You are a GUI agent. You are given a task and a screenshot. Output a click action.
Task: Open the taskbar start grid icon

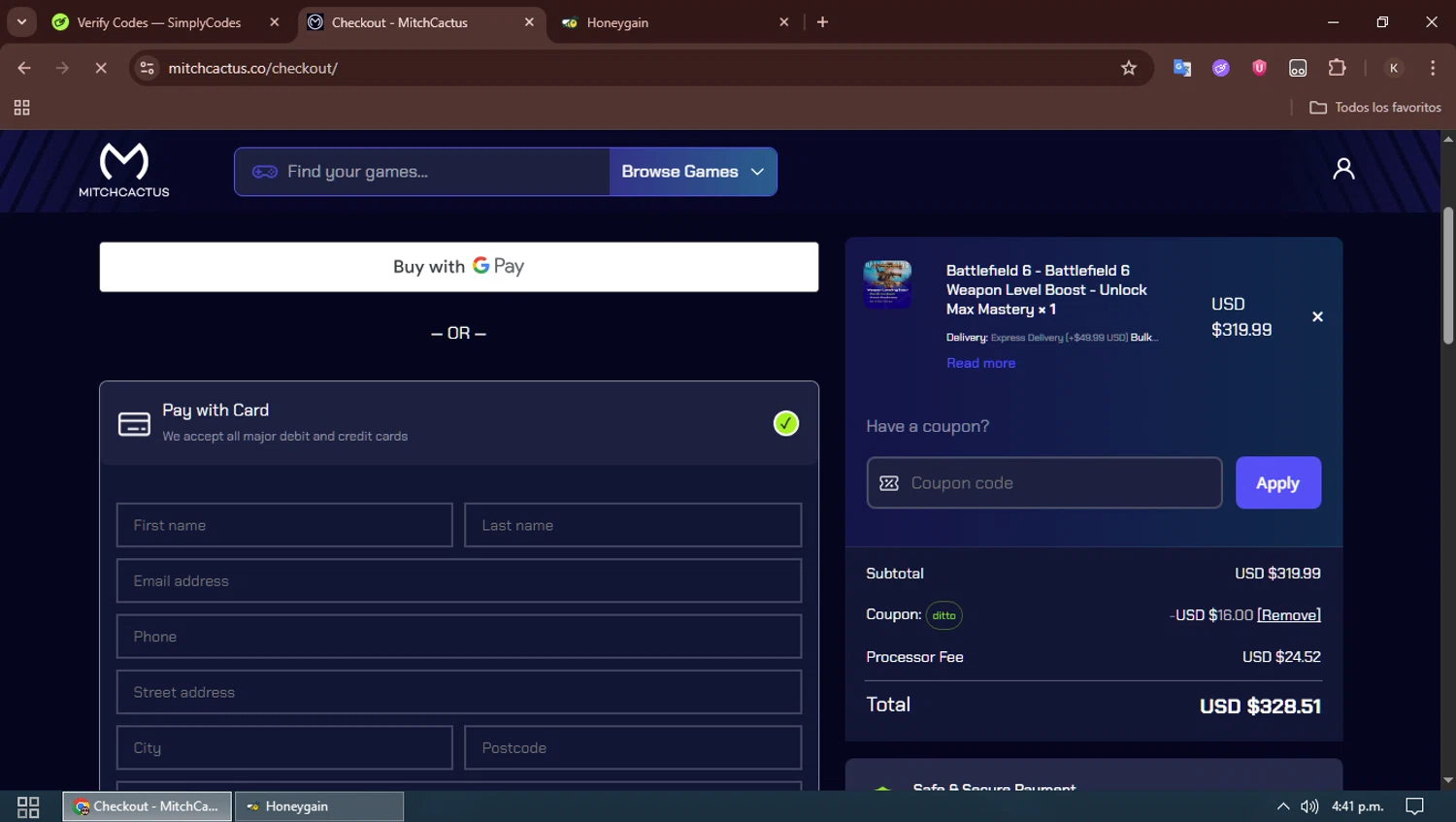(x=28, y=806)
